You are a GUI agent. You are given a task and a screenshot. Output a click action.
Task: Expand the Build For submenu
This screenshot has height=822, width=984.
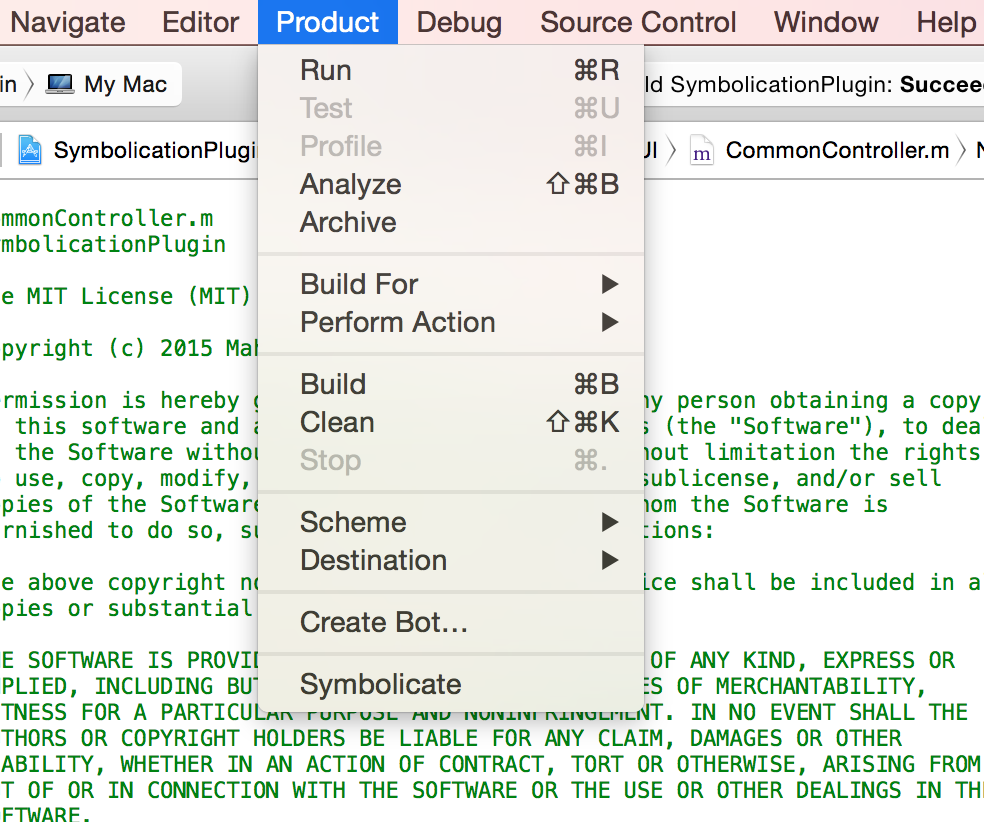point(451,284)
